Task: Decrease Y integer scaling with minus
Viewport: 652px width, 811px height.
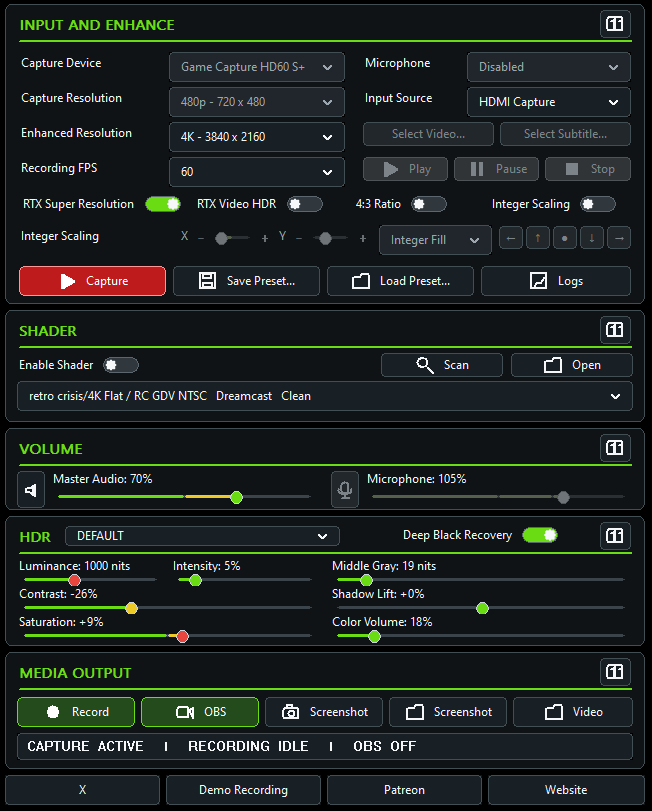Action: 299,238
